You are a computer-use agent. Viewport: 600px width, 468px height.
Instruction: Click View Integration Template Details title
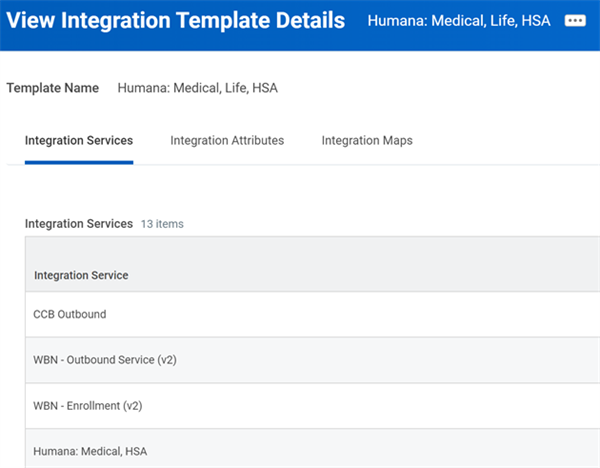point(176,20)
